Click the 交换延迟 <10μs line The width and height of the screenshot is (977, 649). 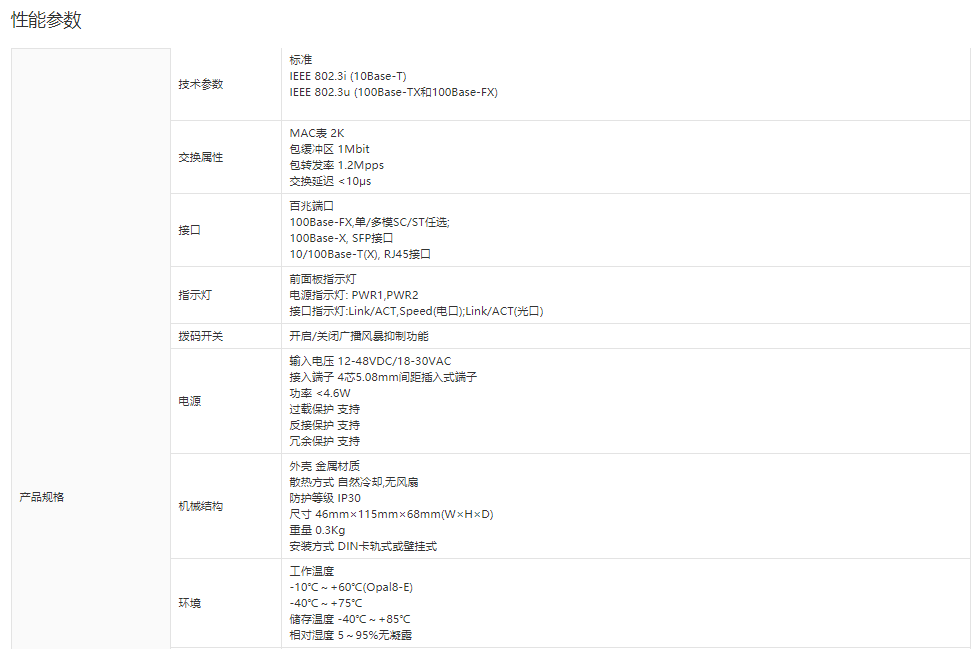(330, 181)
